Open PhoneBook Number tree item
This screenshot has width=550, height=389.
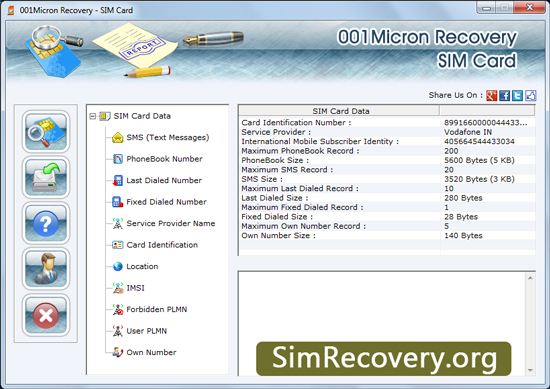[x=165, y=159]
